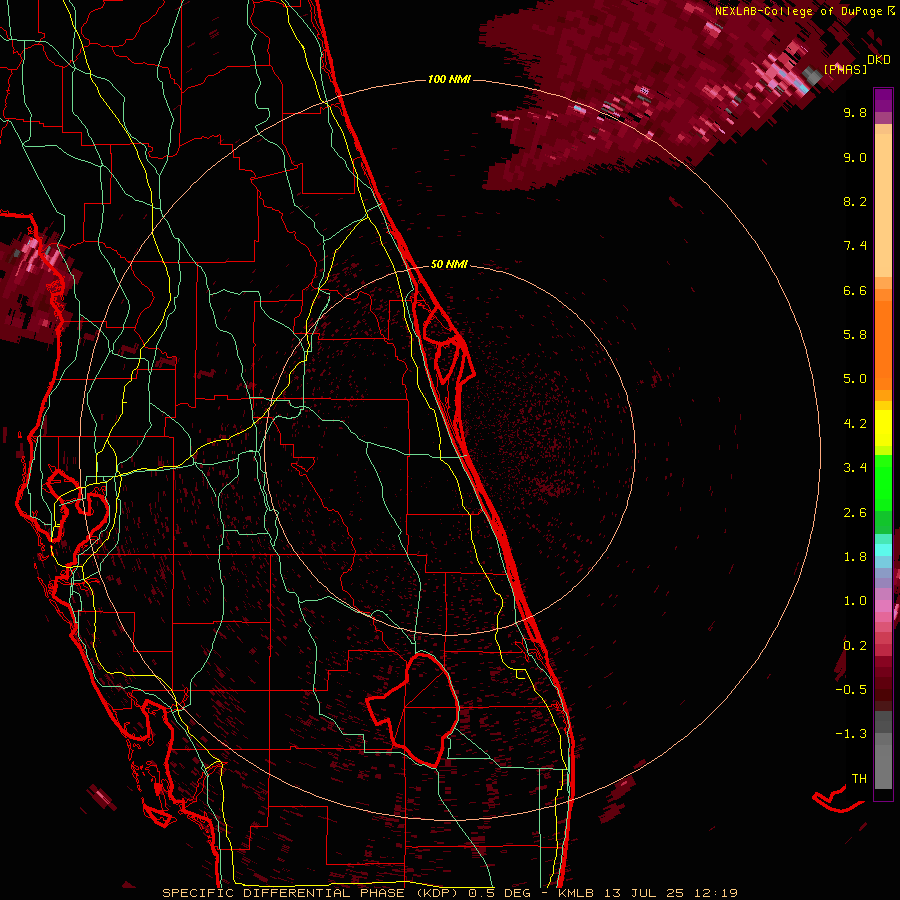Screen dimensions: 900x900
Task: Click the 8.2 value on the color scale
Action: [x=855, y=201]
